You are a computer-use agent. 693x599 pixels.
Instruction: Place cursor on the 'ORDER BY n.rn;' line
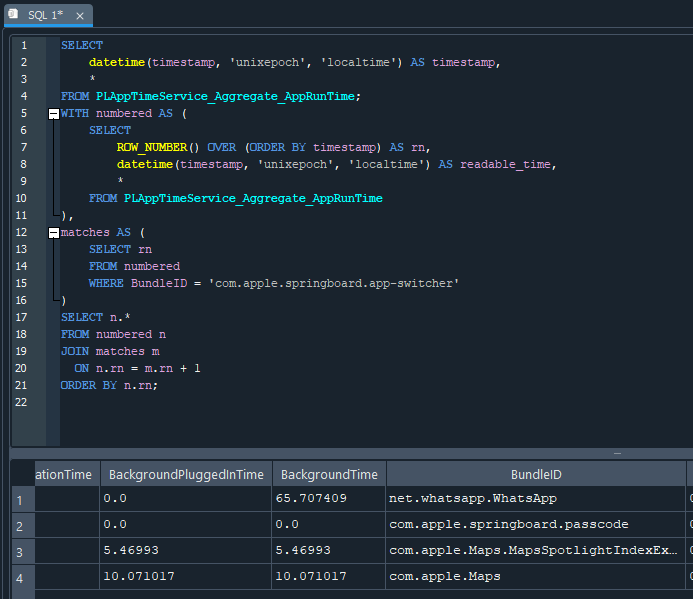tap(110, 385)
